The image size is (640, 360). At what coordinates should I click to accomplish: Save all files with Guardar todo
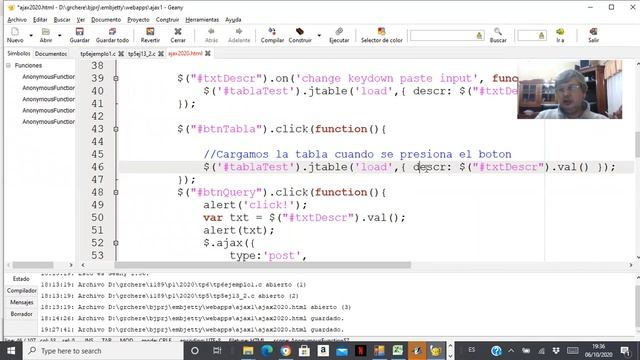pos(112,35)
